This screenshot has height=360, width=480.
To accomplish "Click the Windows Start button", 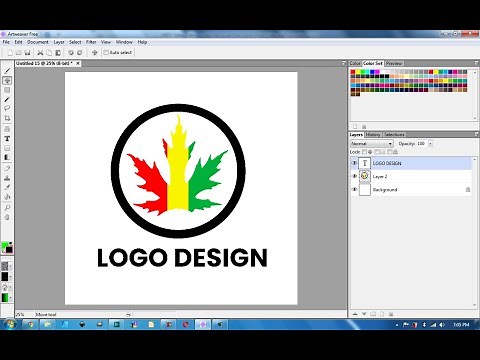I will [9, 324].
